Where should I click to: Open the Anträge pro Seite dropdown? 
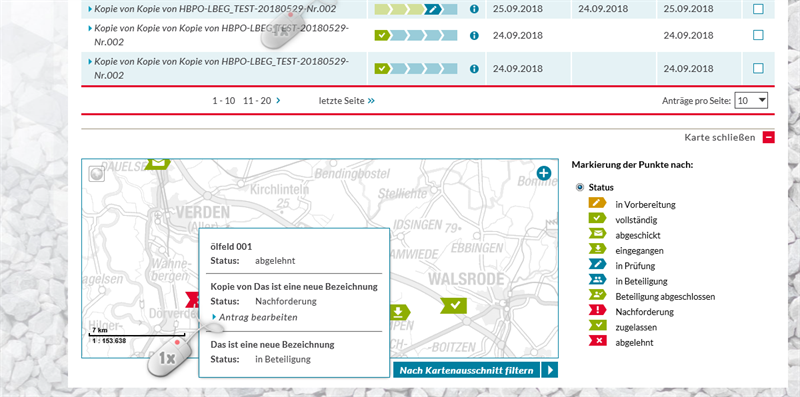pos(751,101)
